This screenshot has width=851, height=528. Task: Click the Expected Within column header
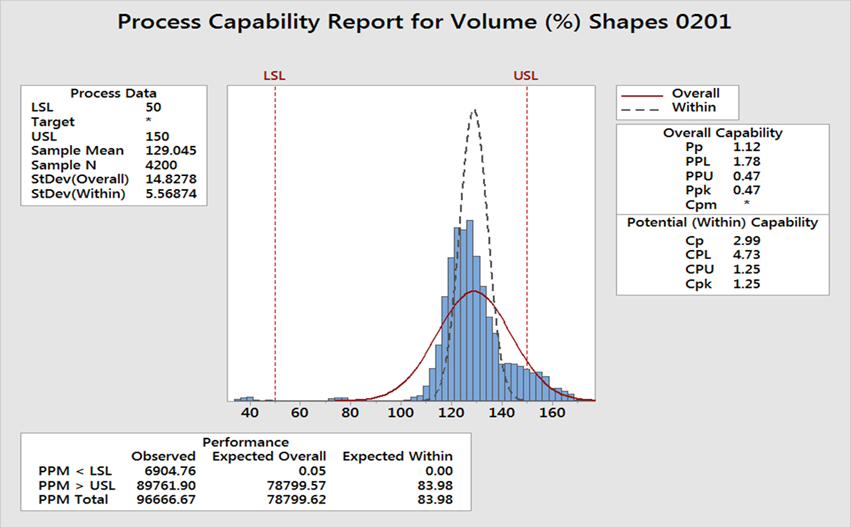(397, 456)
